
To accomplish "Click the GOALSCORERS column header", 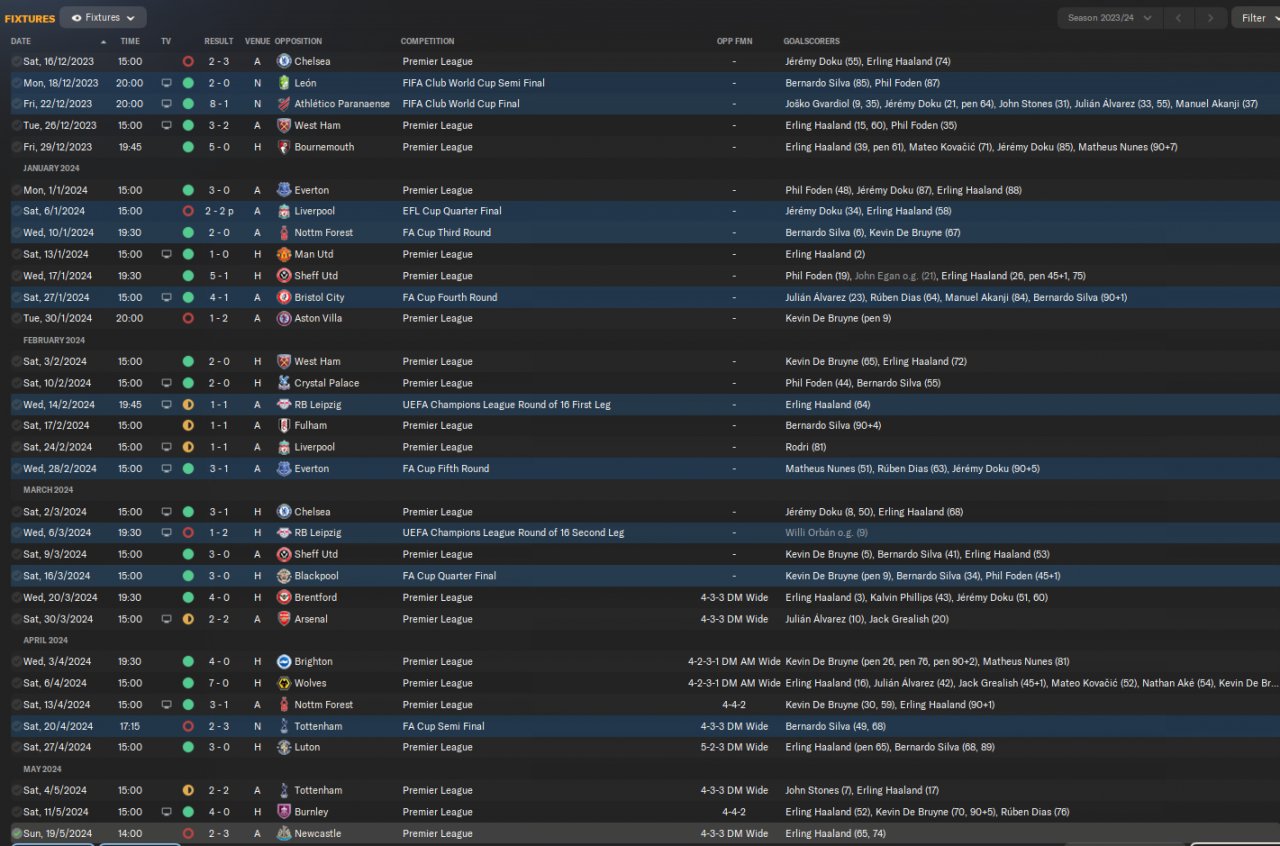I will (813, 41).
